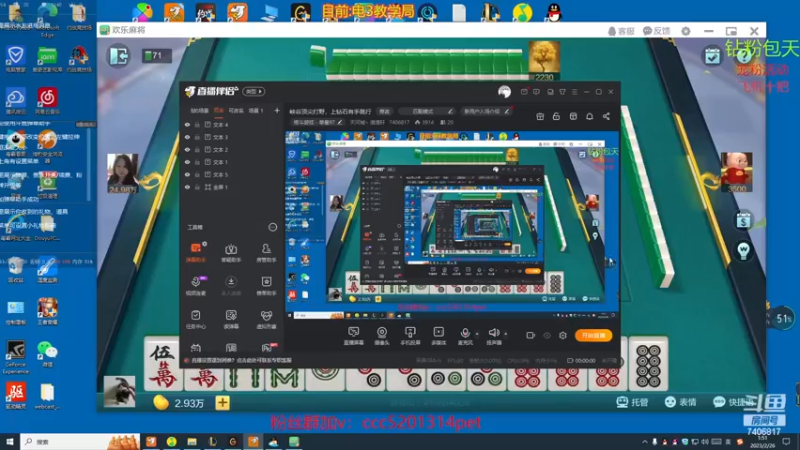Screen dimensions: 800x450
Task: Select the 全屏 1 source row
Action: [x=232, y=187]
